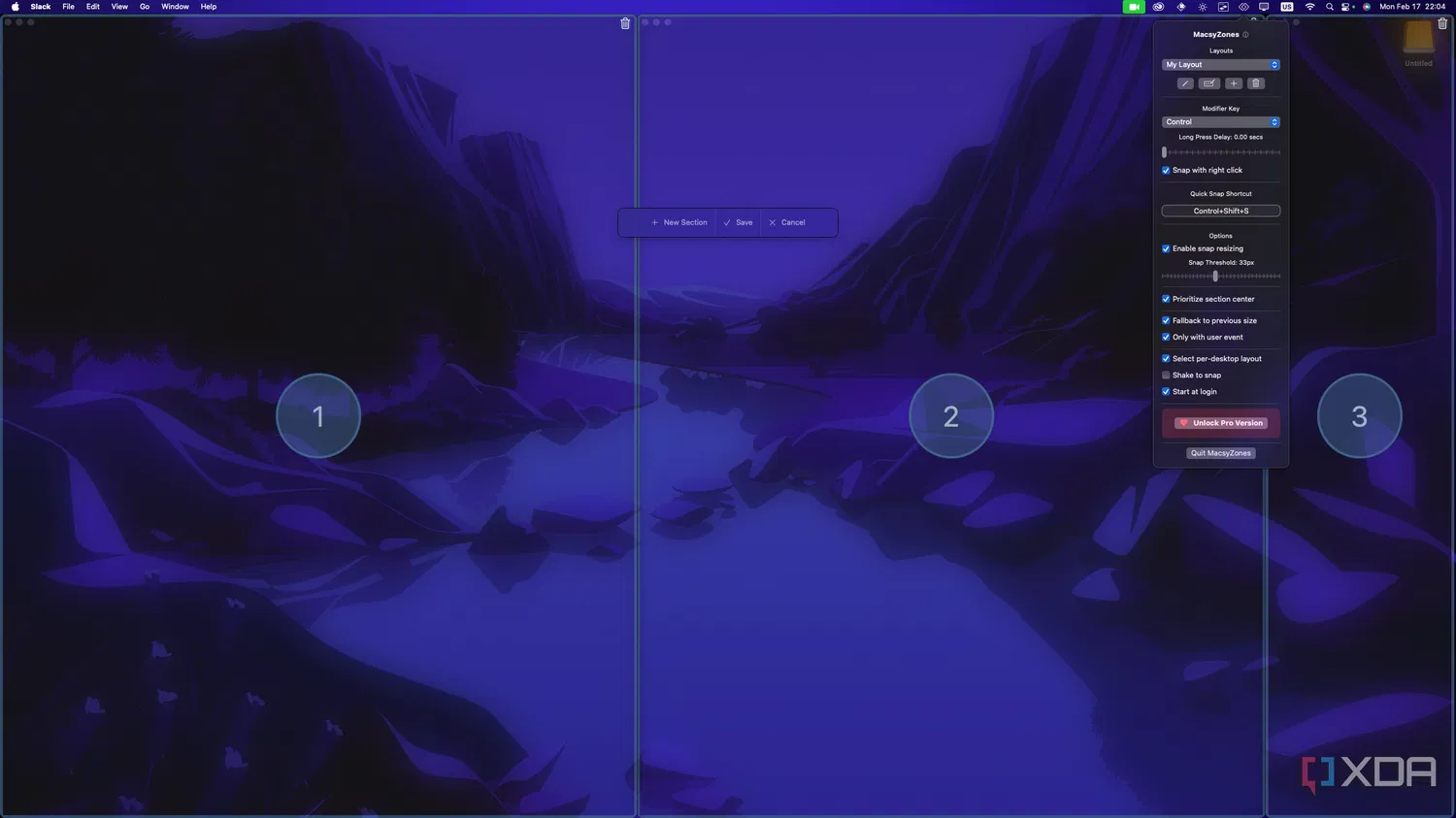Screen dimensions: 1456x818
Task: Open the Go menu in menu bar
Action: (x=145, y=7)
